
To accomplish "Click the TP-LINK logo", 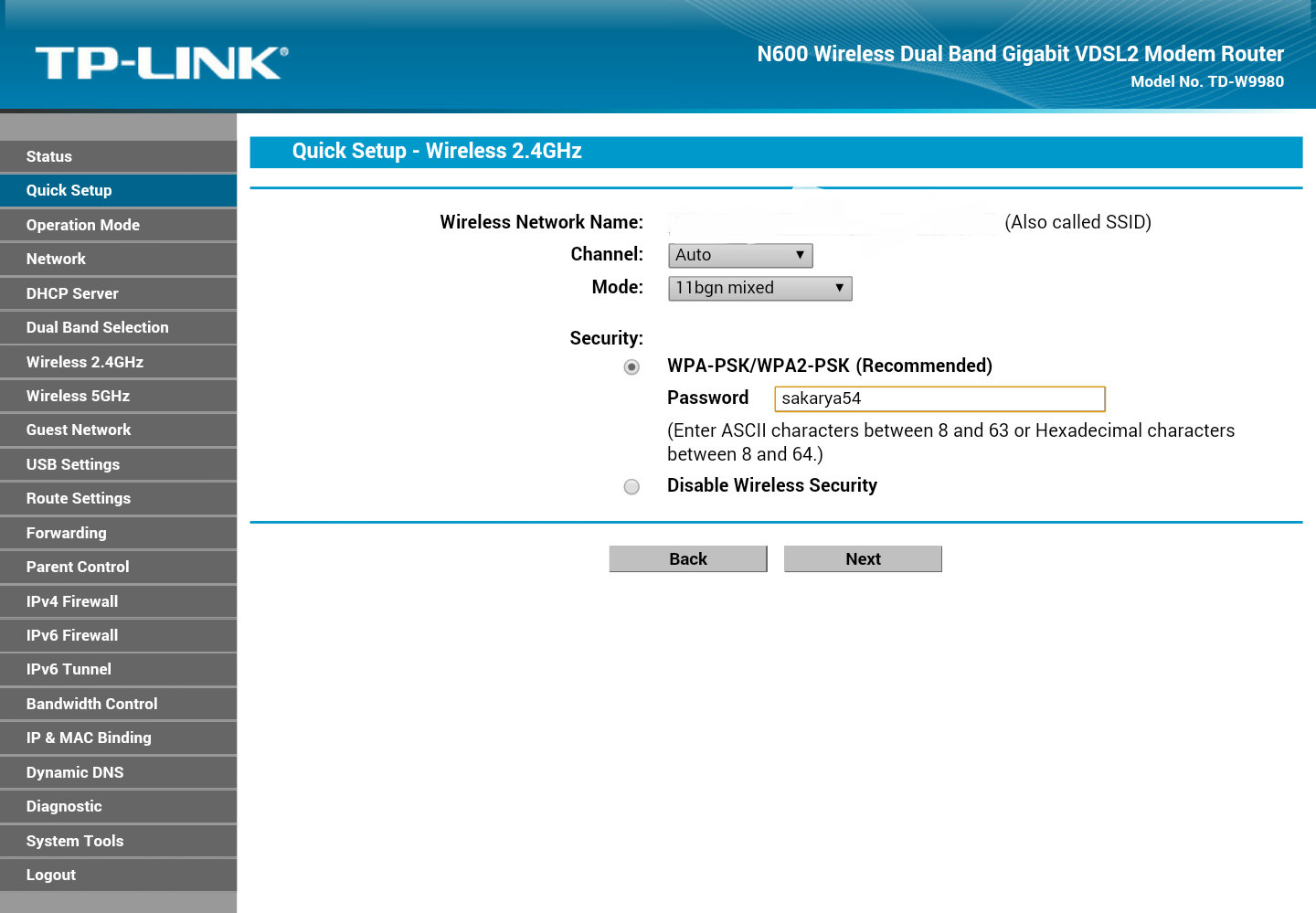I will click(162, 63).
